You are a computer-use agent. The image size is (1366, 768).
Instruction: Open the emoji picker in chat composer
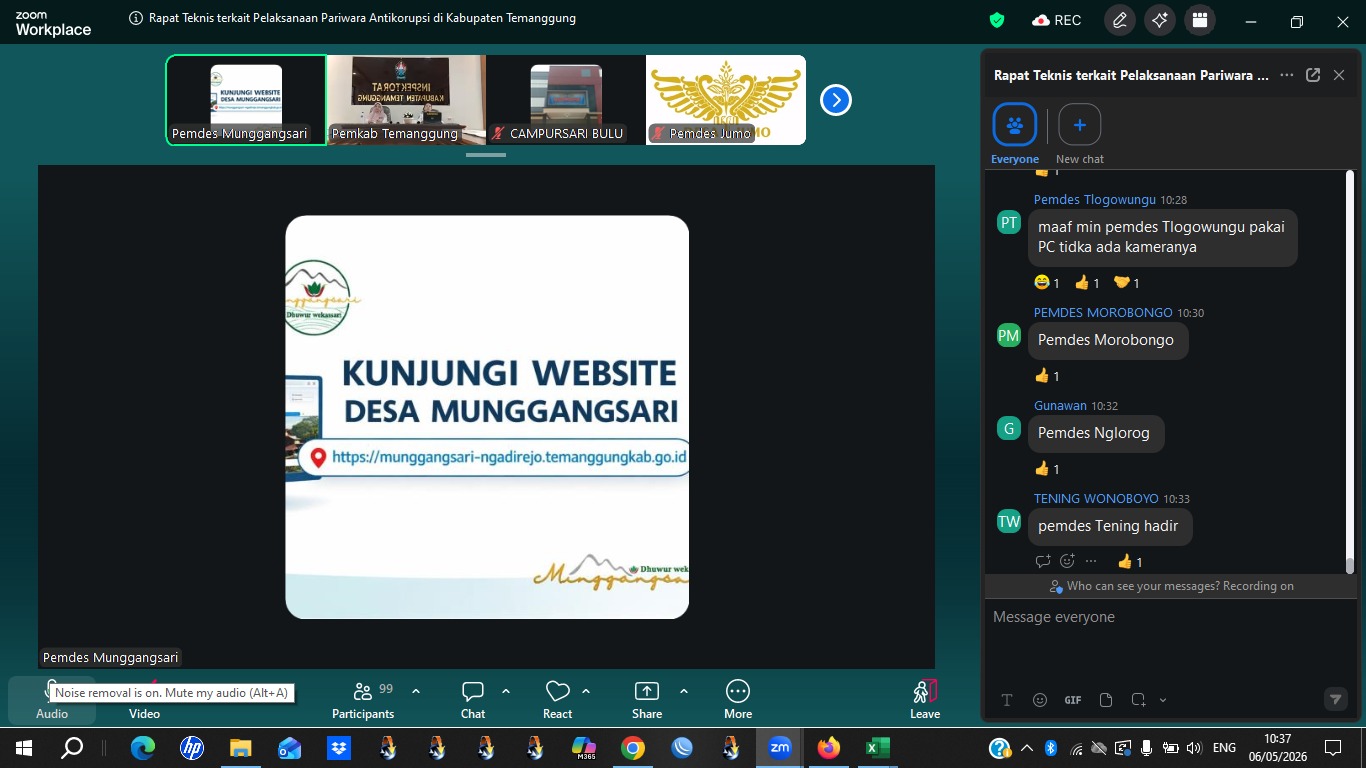1040,700
